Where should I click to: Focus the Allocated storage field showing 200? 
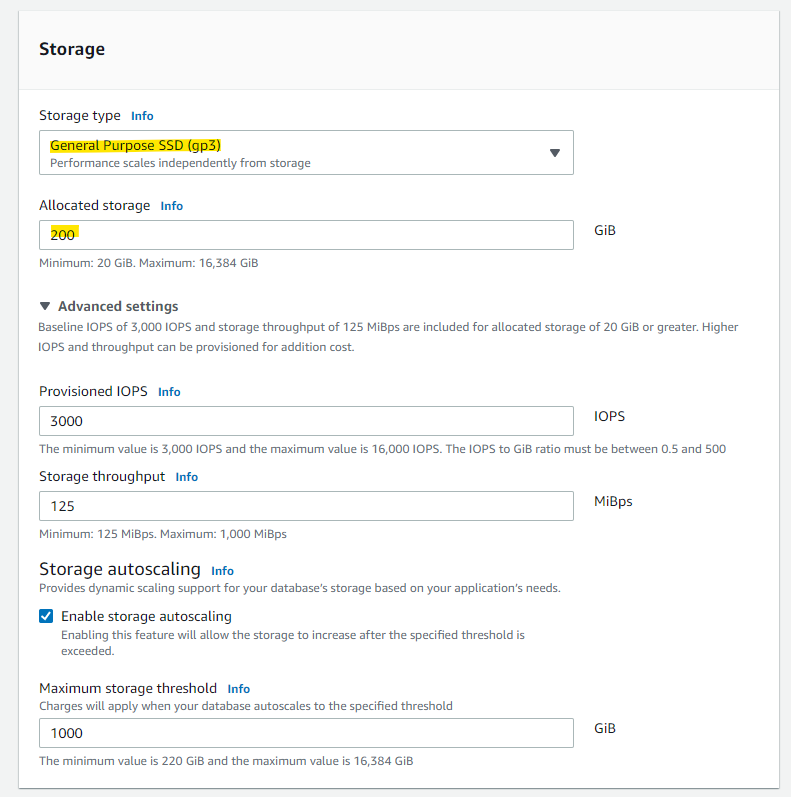(306, 235)
